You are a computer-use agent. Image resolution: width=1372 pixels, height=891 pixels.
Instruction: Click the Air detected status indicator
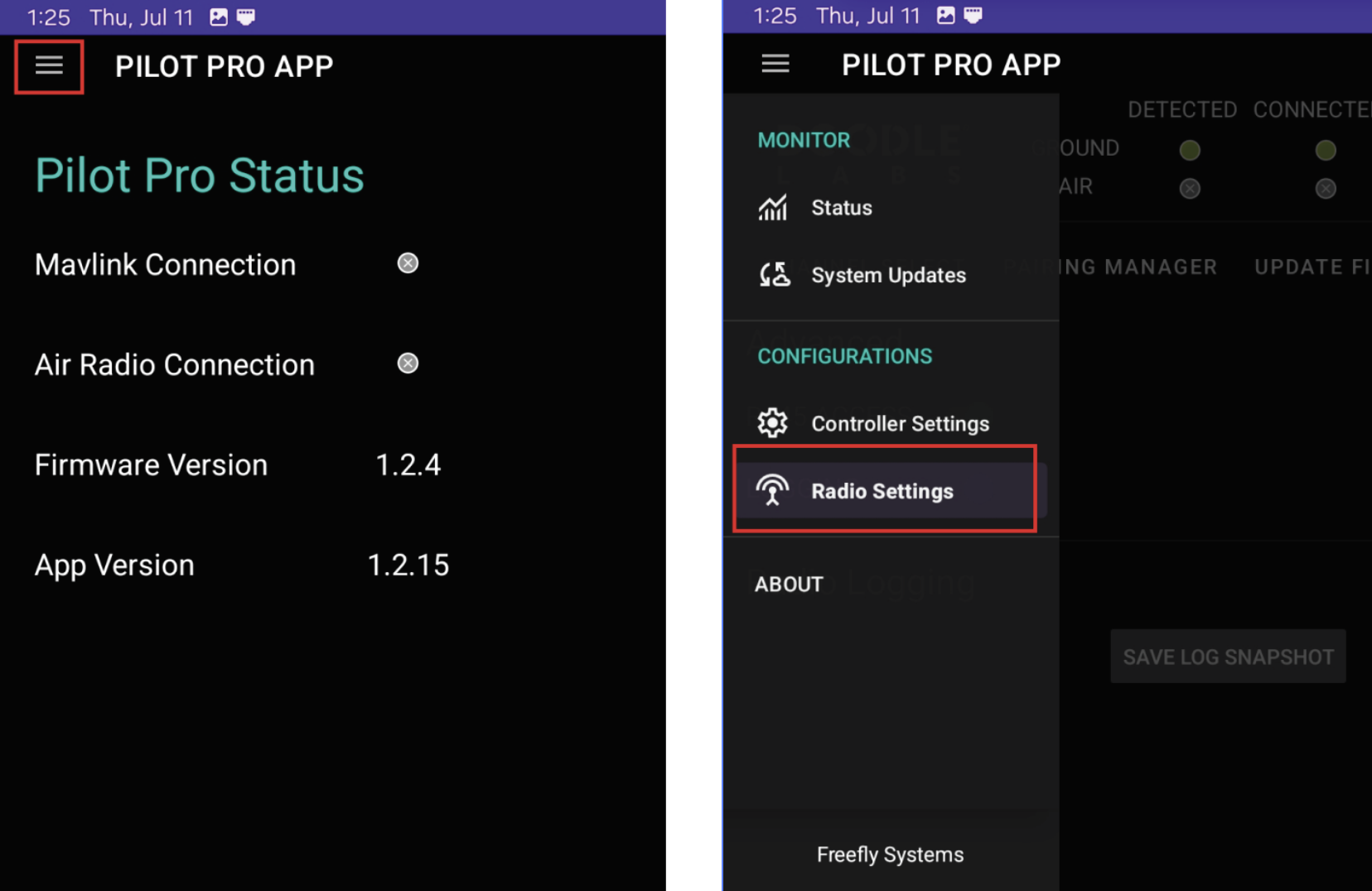point(1190,189)
